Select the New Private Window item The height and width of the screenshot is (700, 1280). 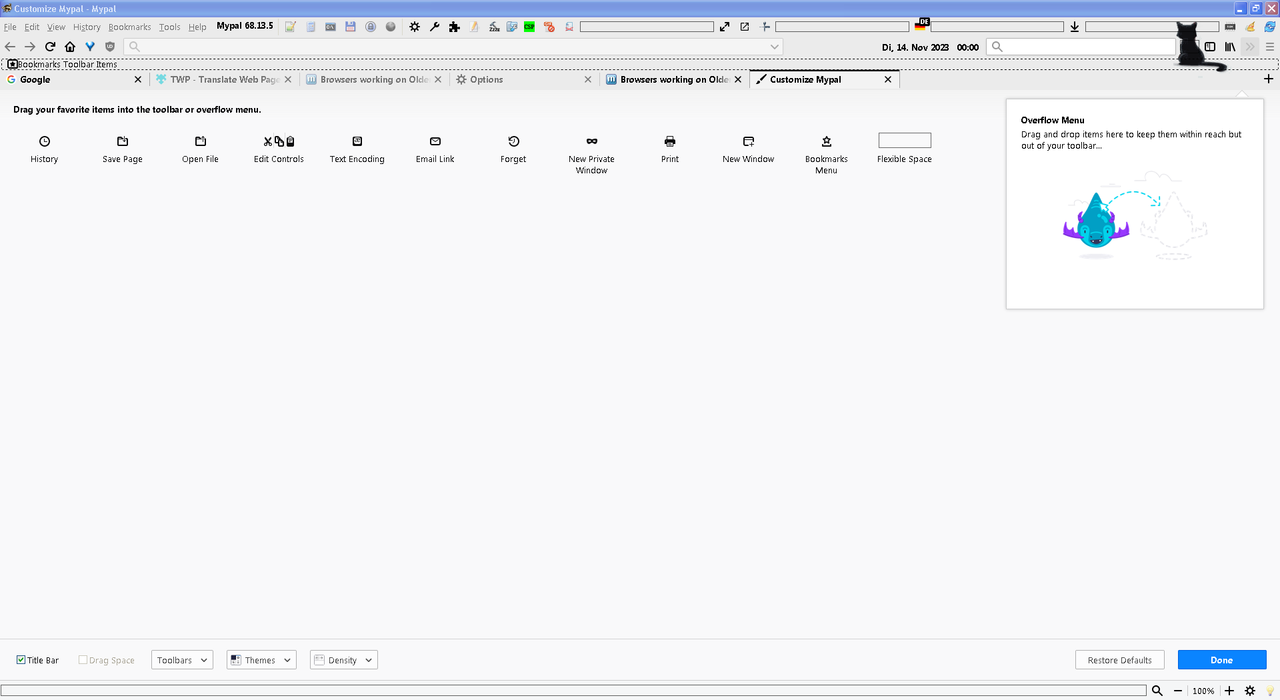tap(592, 155)
